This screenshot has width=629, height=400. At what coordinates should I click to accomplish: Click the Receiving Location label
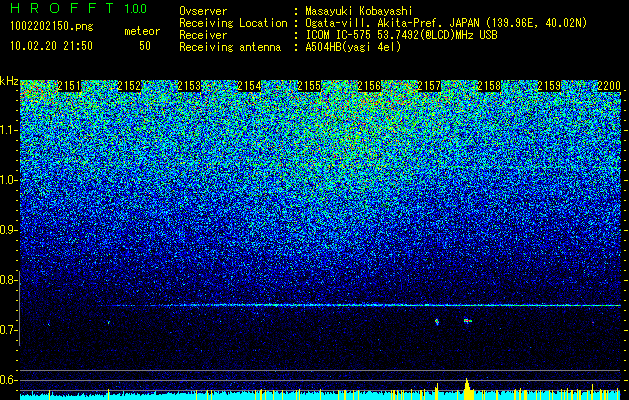coord(233,23)
